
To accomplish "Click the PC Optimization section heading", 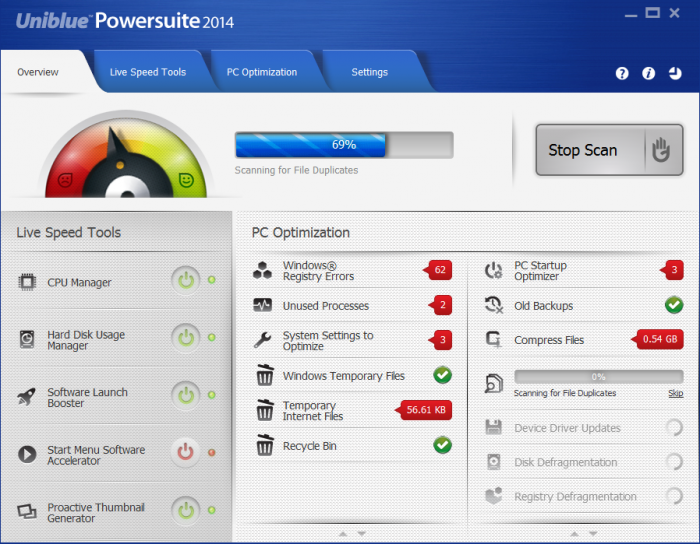I will click(x=301, y=233).
